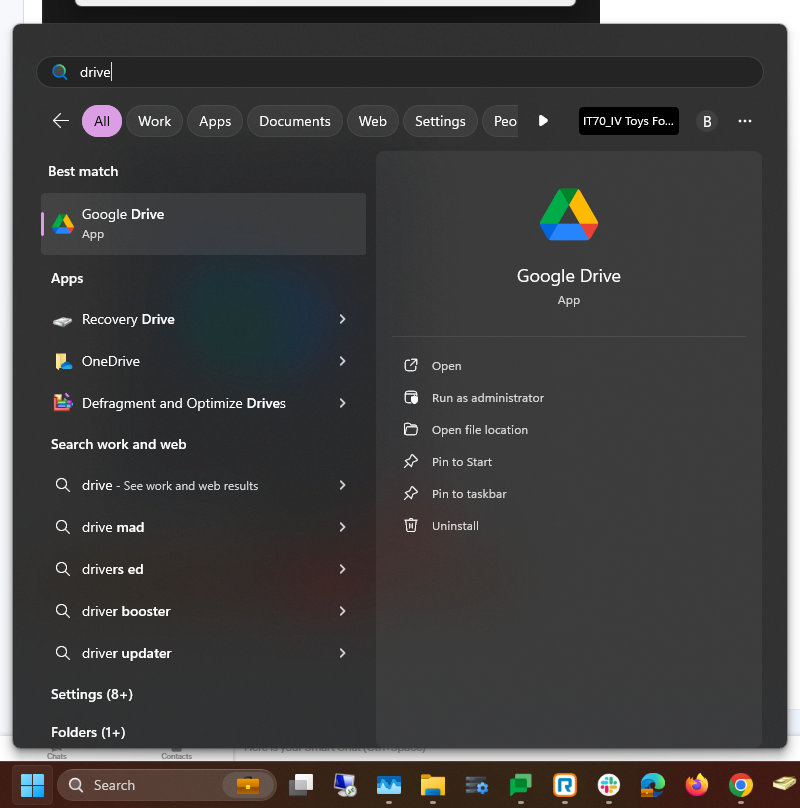This screenshot has width=800, height=808.
Task: Expand Recovery Drive options chevron
Action: [x=342, y=319]
